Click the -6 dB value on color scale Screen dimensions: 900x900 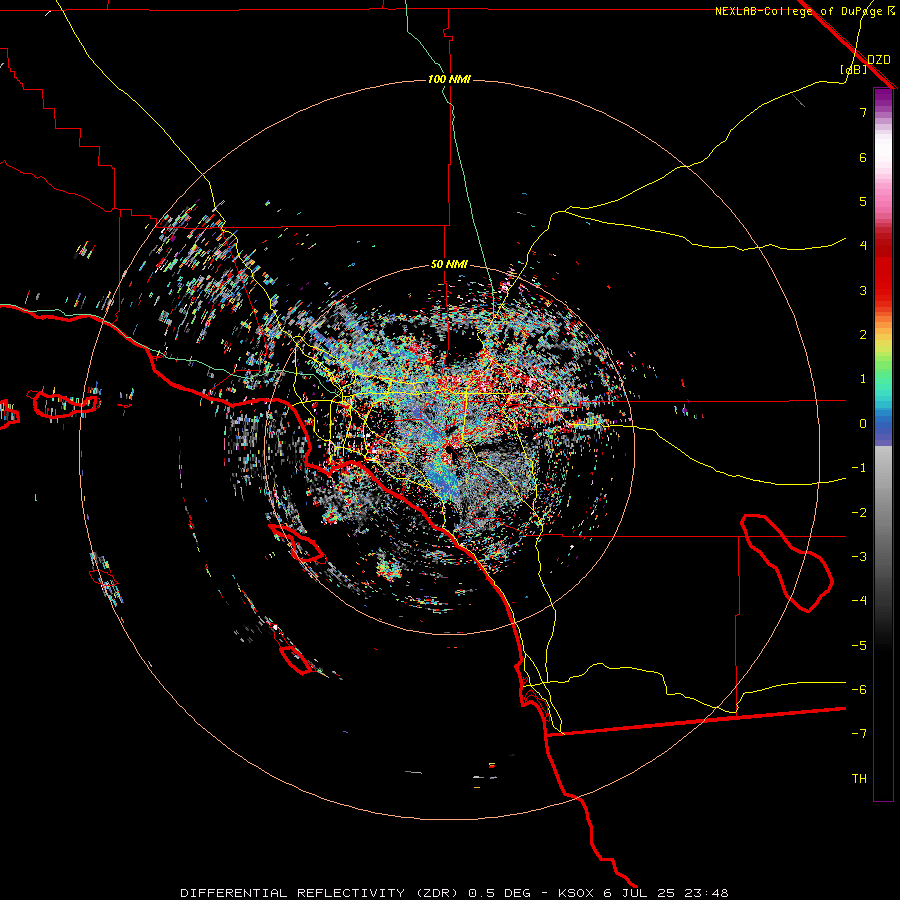859,690
